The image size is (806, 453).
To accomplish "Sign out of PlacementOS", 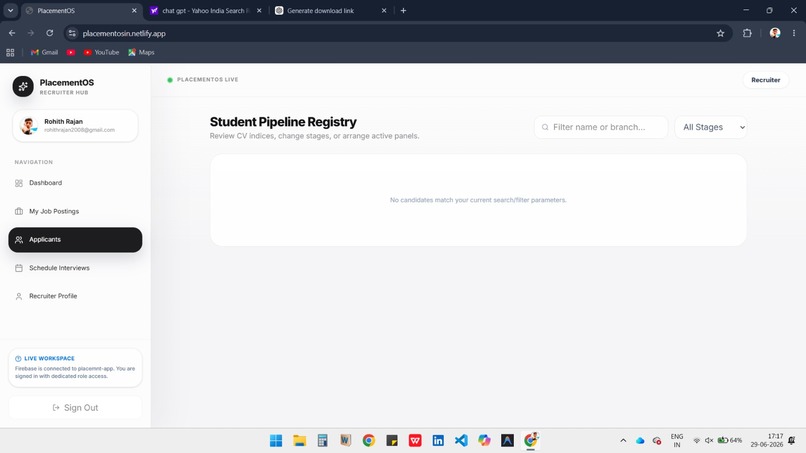I will point(75,408).
